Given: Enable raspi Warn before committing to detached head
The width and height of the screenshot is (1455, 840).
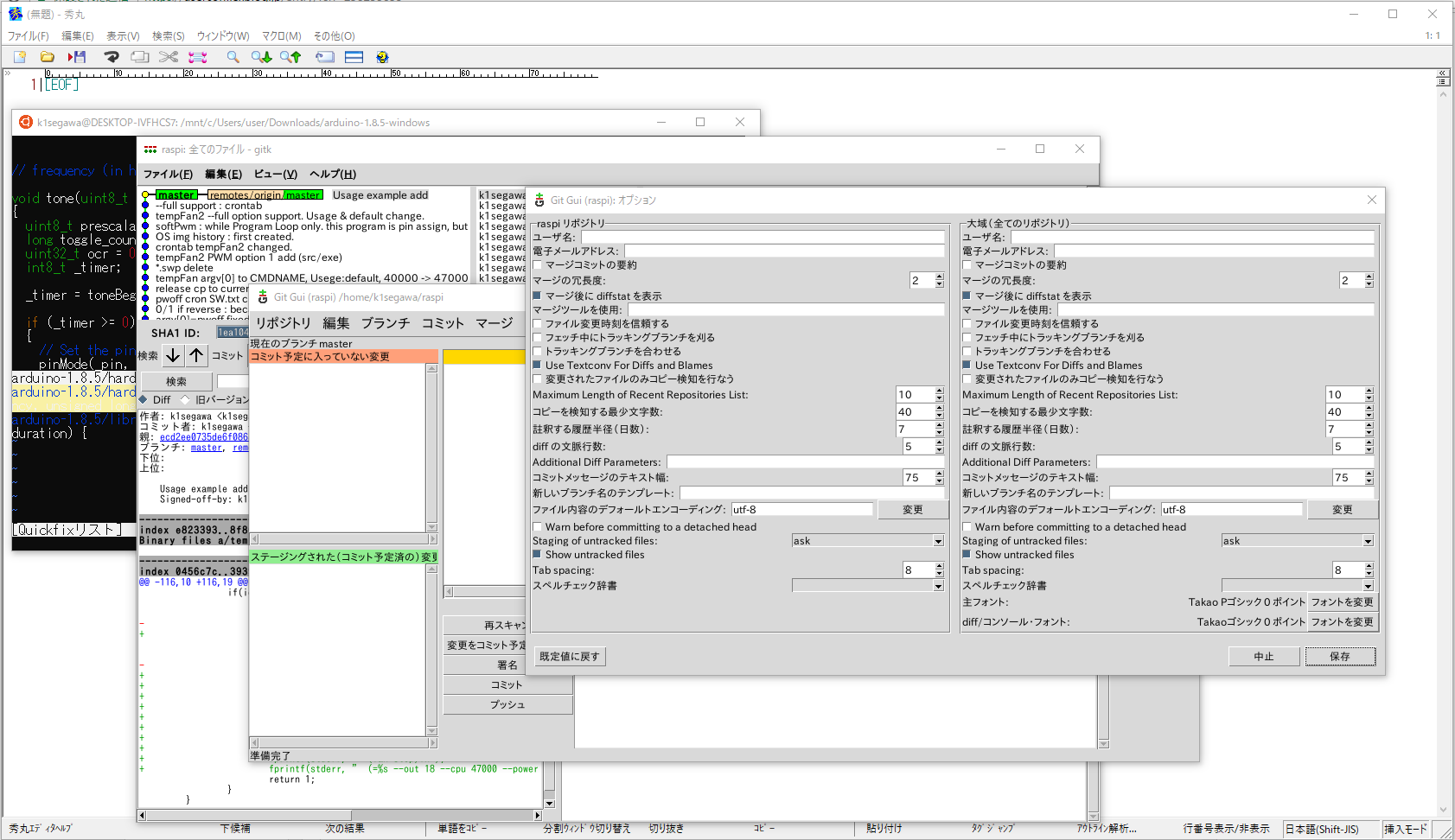Looking at the screenshot, I should pyautogui.click(x=537, y=527).
